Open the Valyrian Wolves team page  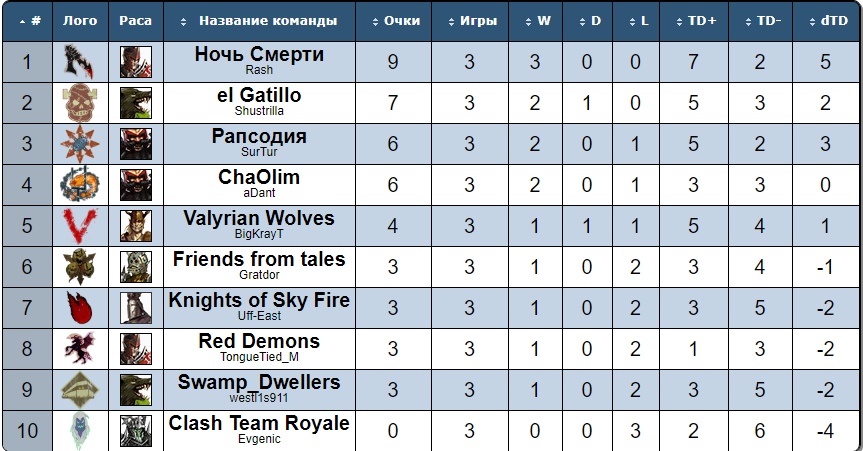(x=259, y=218)
